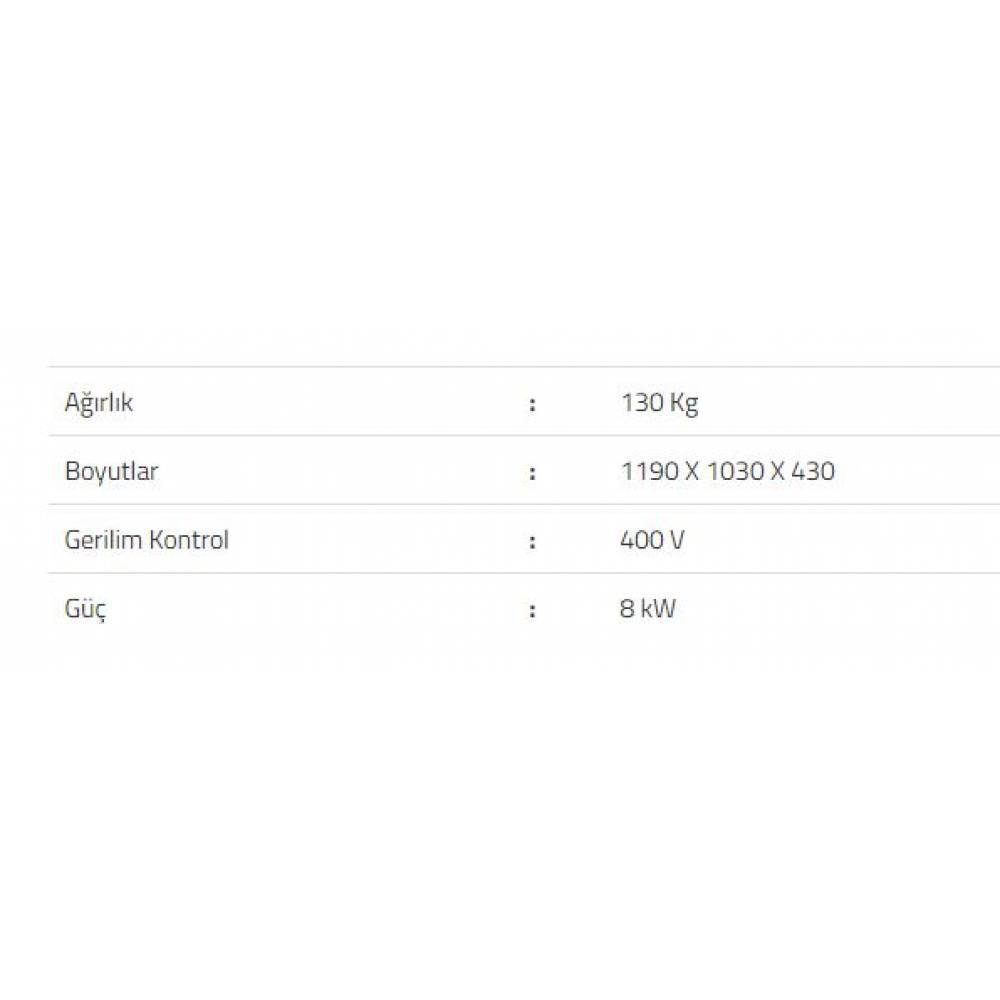This screenshot has width=1000, height=1000.
Task: Click the colon in the Güç row
Action: click(533, 611)
